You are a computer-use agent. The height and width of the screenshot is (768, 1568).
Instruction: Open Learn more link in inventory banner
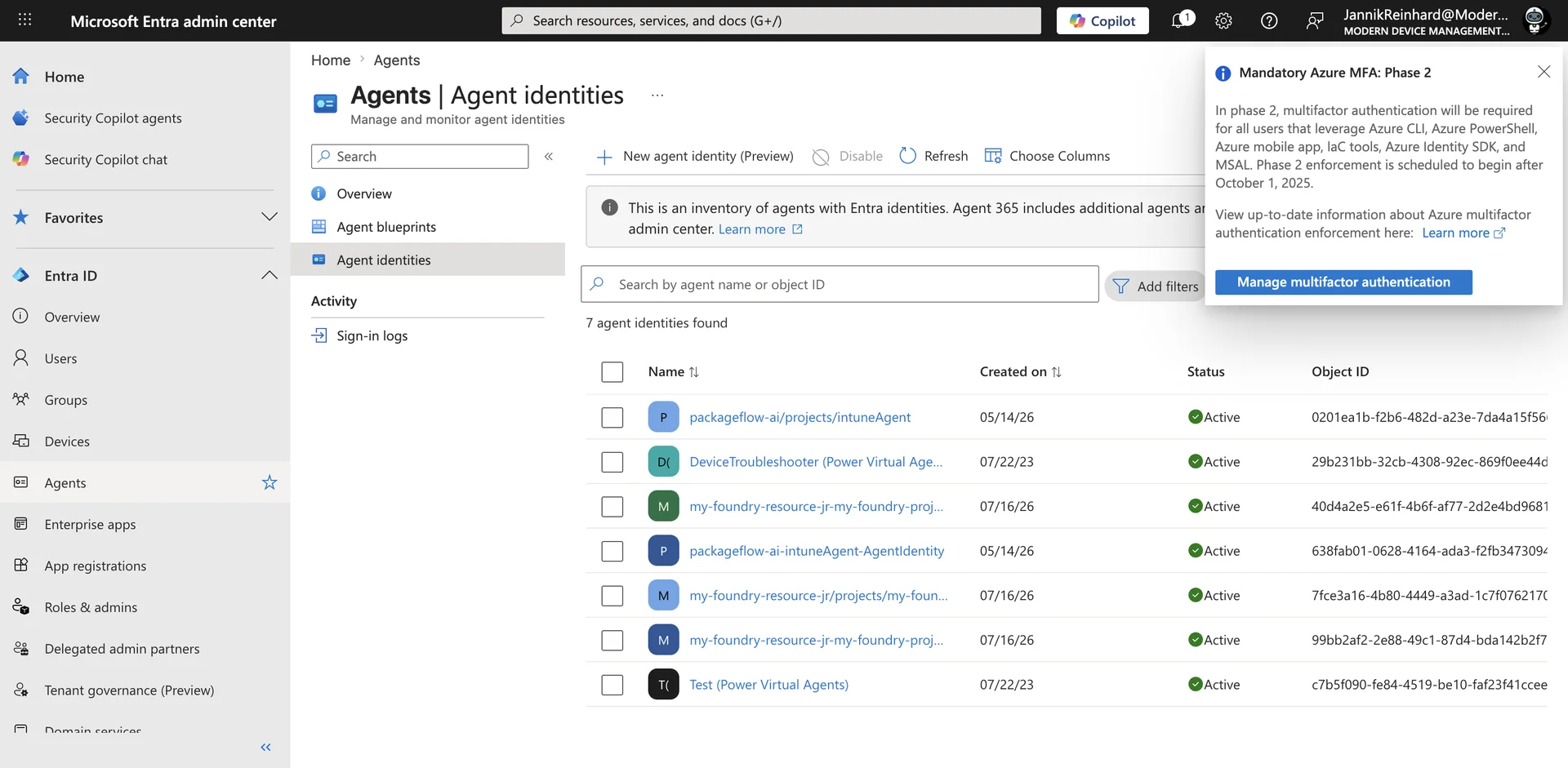760,229
